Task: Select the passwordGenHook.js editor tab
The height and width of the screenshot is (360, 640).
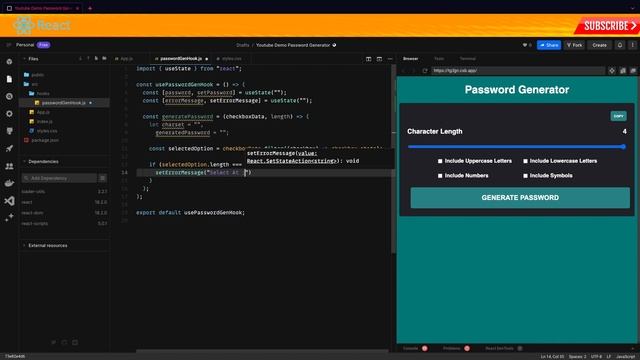Action: (181, 59)
